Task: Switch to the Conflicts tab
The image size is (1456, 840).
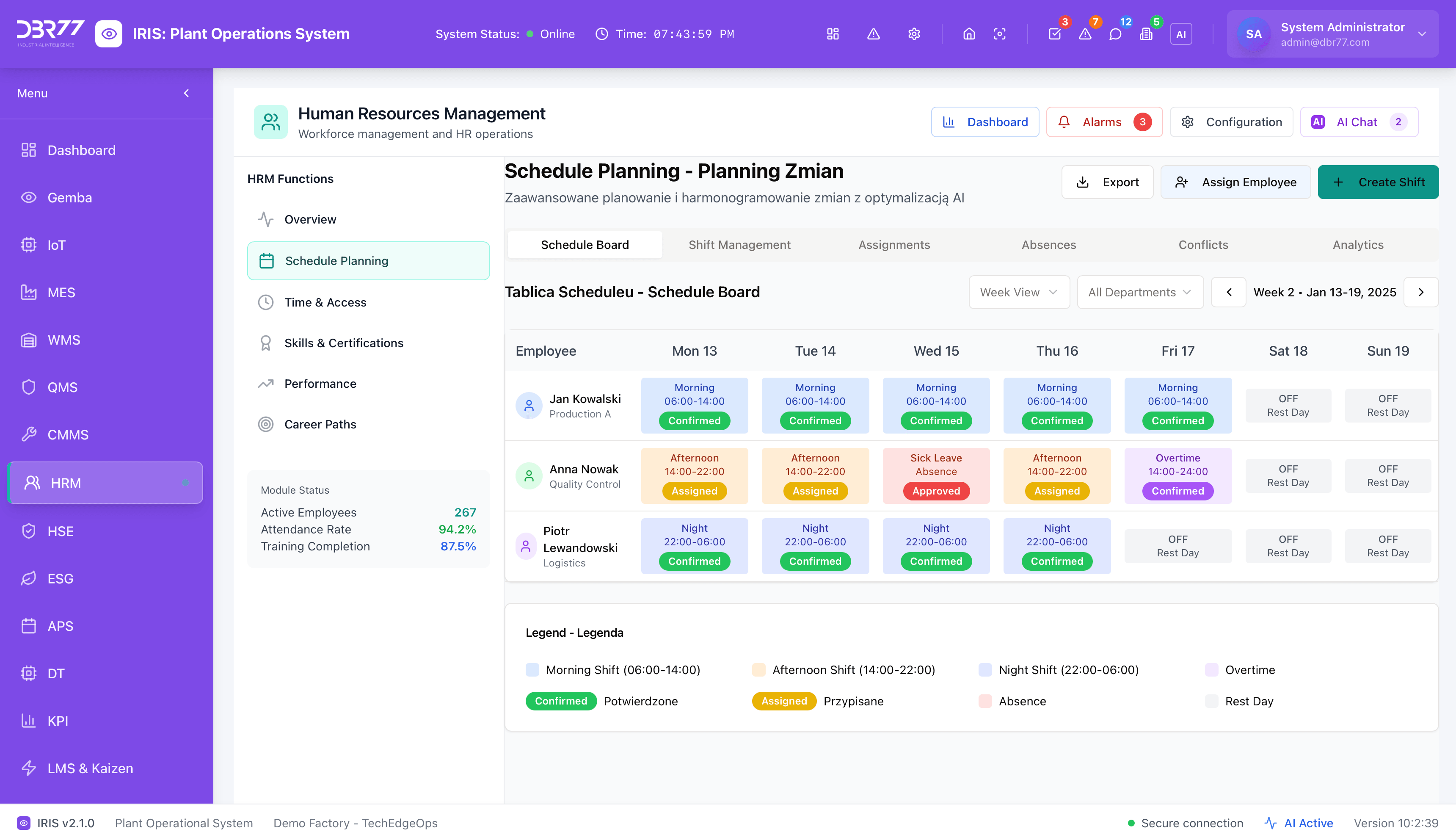Action: click(1203, 245)
